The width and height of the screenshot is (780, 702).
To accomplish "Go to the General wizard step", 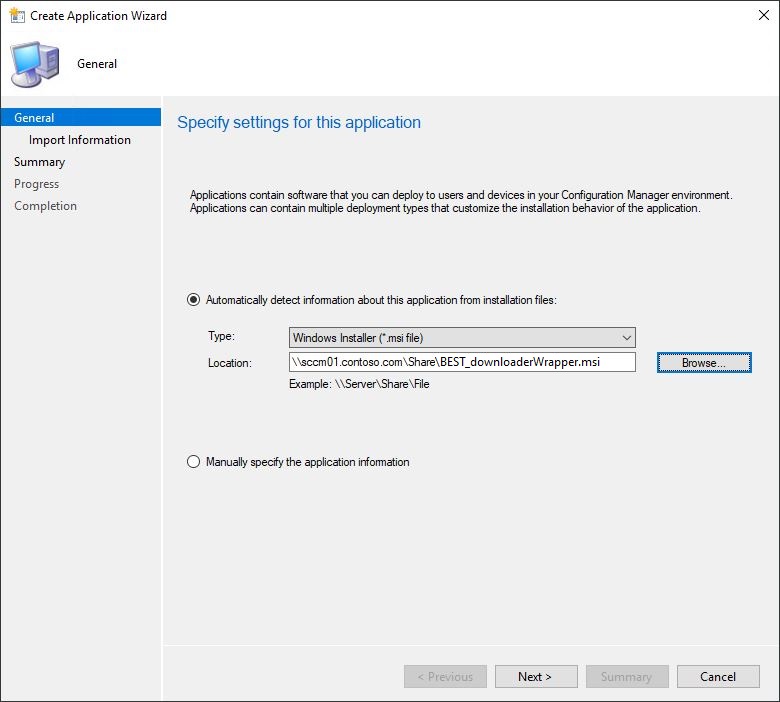I will click(x=35, y=118).
